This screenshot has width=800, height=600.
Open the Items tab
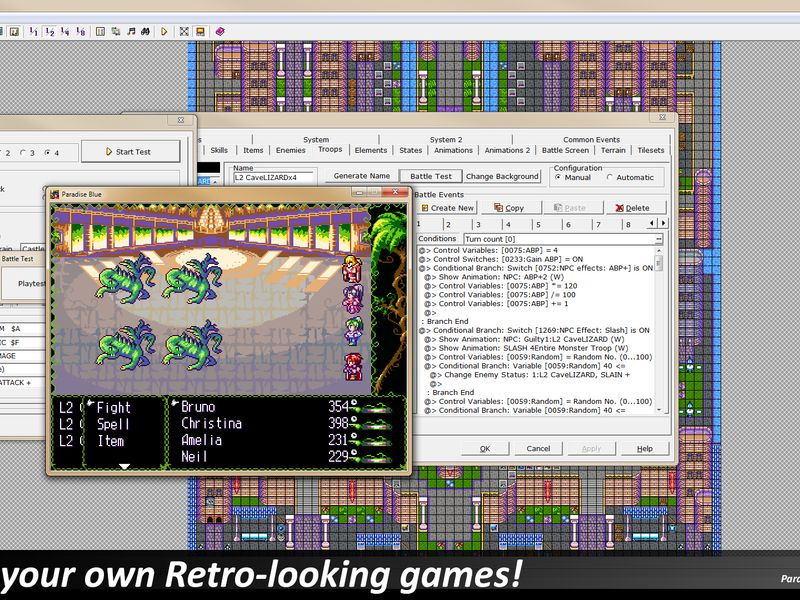pos(253,150)
